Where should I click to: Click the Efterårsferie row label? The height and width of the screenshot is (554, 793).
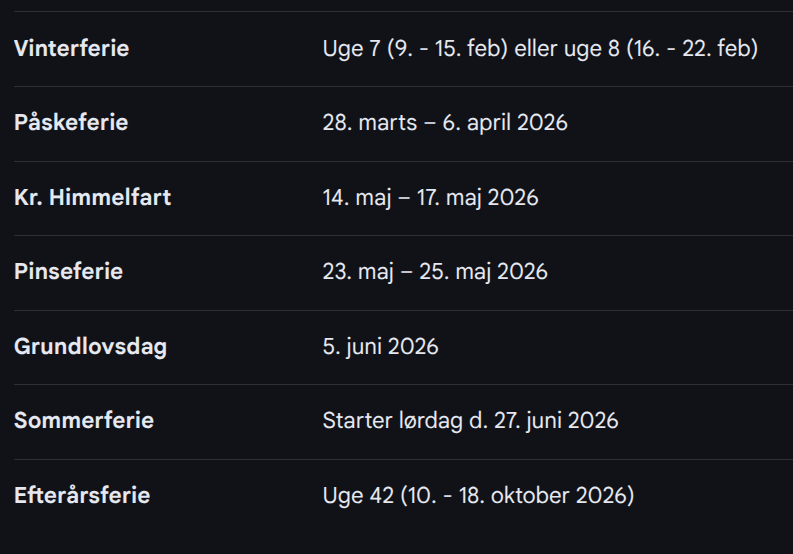(82, 495)
